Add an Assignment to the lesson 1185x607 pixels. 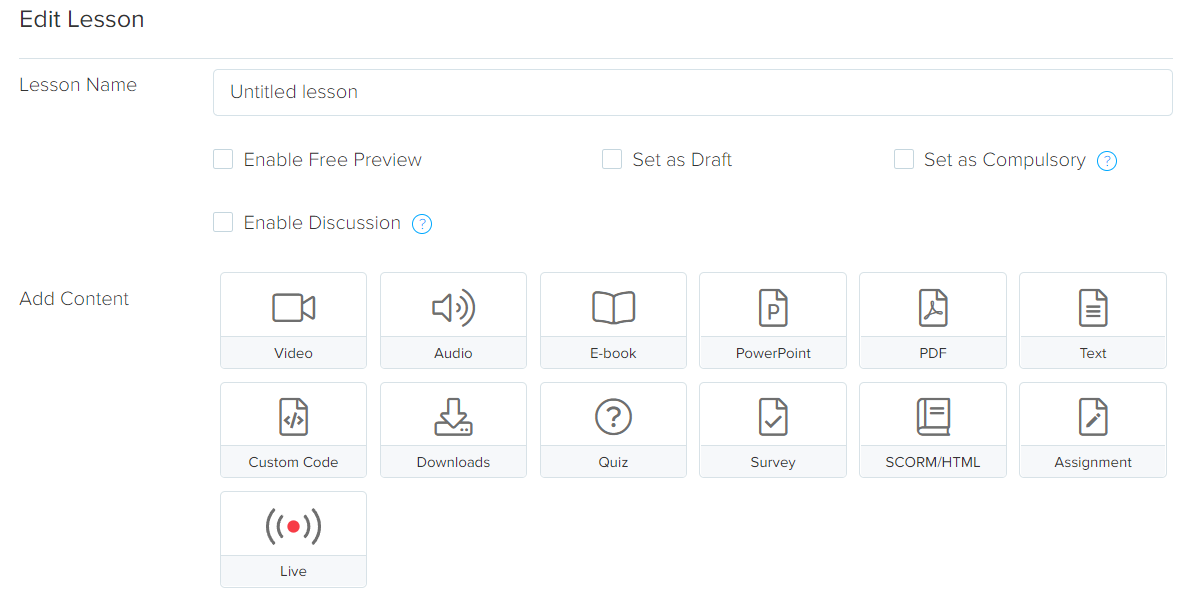[x=1093, y=430]
